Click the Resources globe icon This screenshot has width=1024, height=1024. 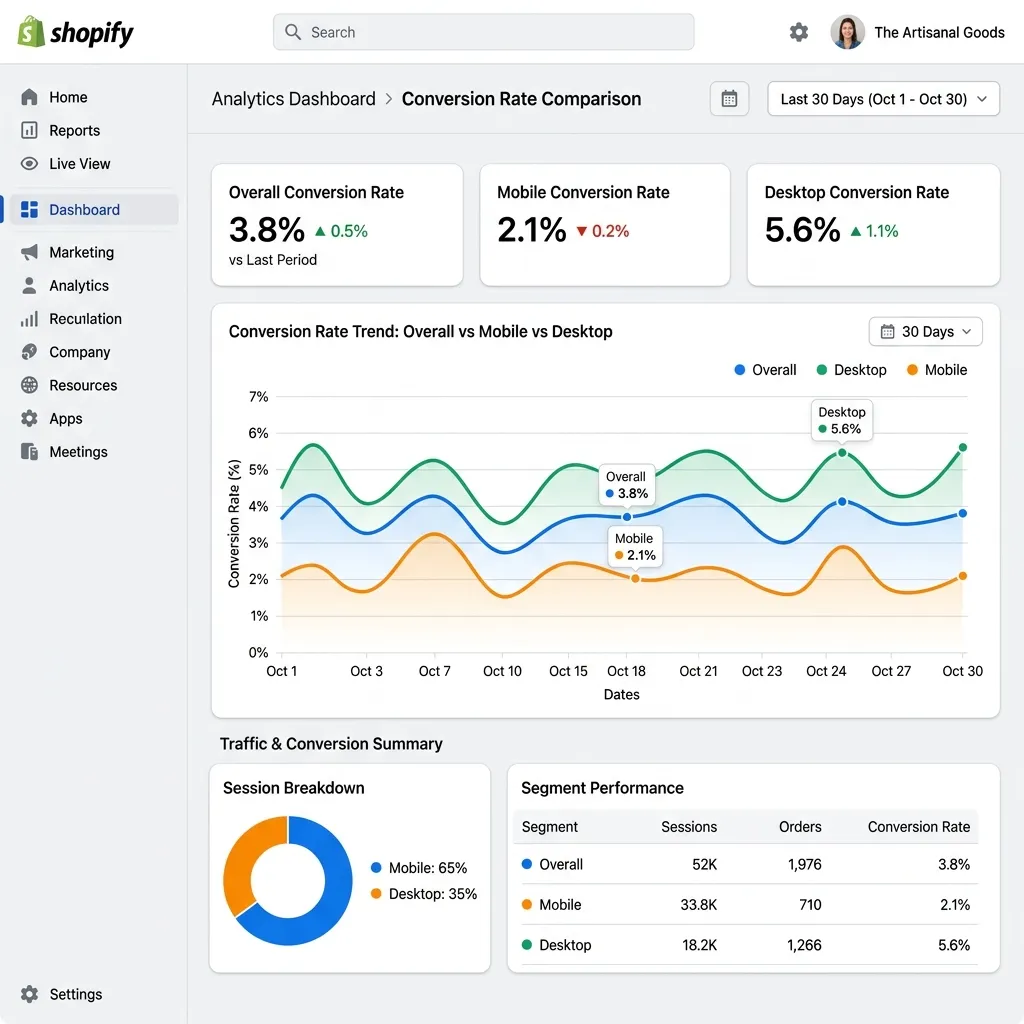coord(29,385)
